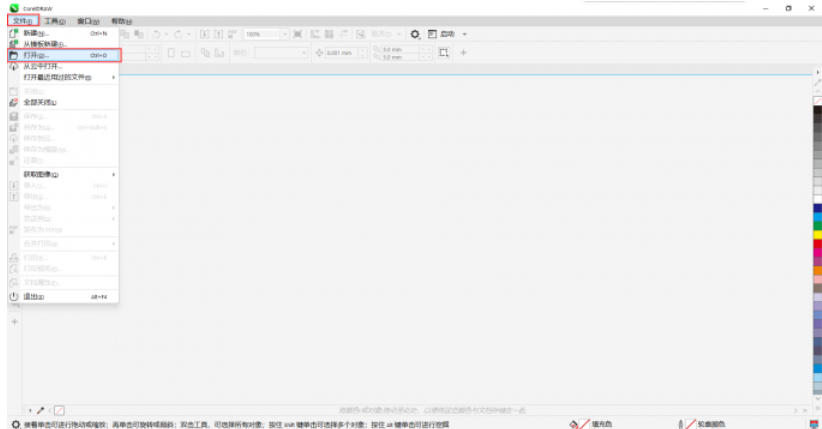Open the 文件 (File) menu

(23, 21)
